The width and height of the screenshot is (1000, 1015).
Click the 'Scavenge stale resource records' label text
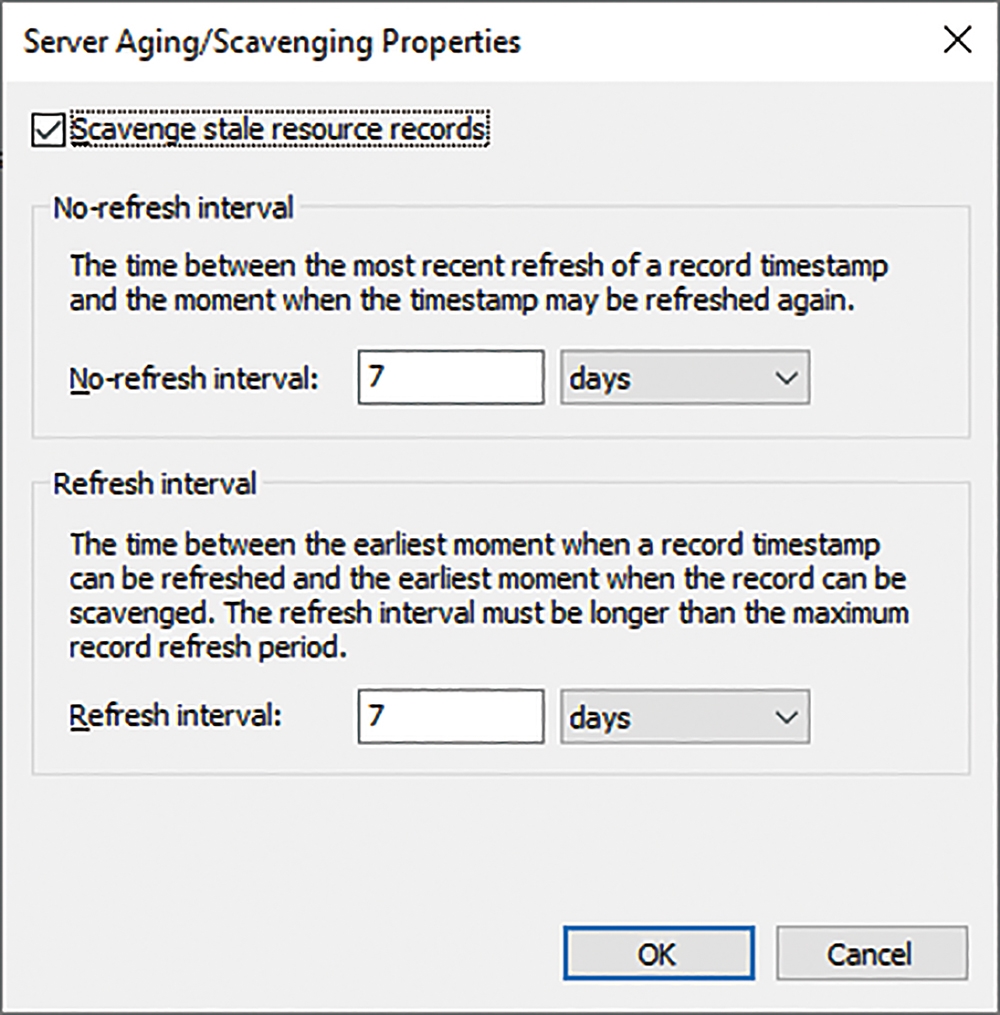pyautogui.click(x=278, y=129)
